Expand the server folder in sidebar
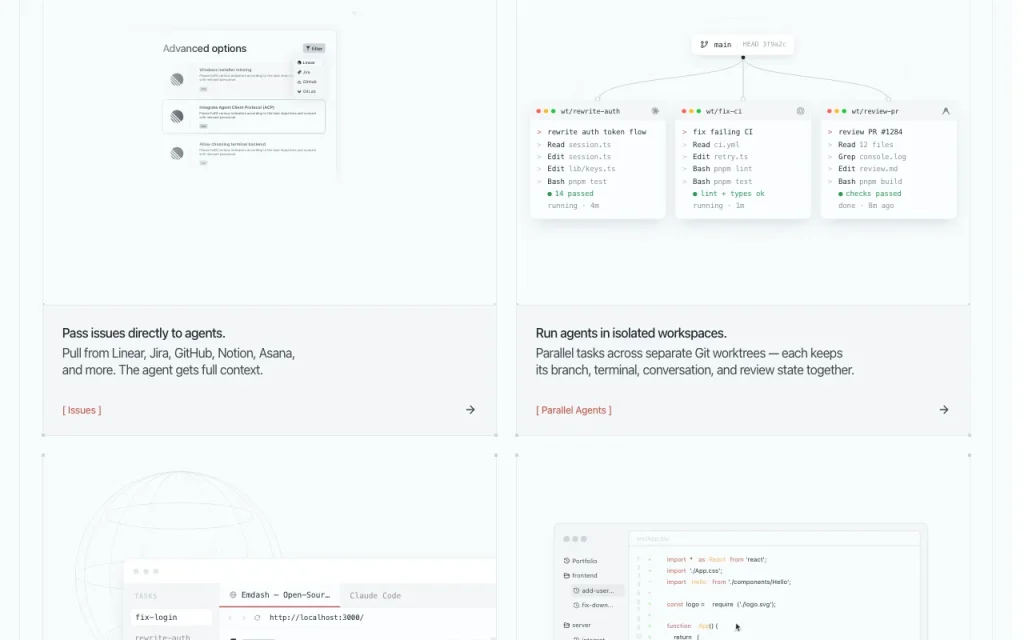The height and width of the screenshot is (640, 1024). point(577,625)
